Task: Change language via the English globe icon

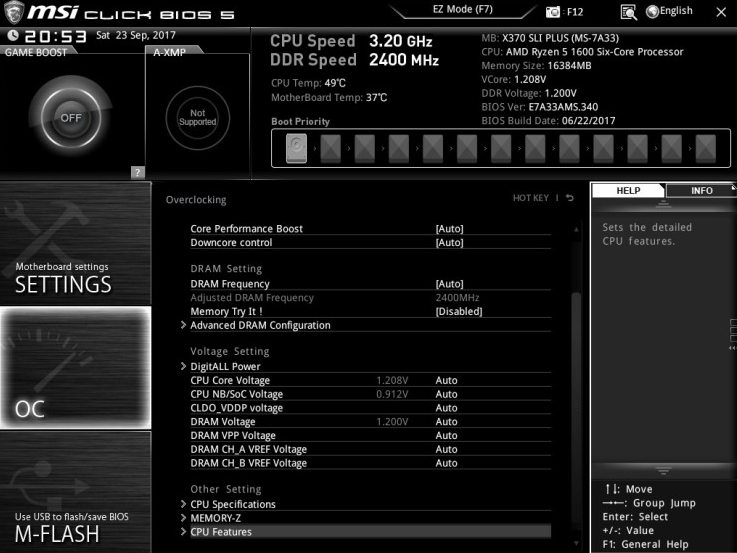Action: (669, 11)
